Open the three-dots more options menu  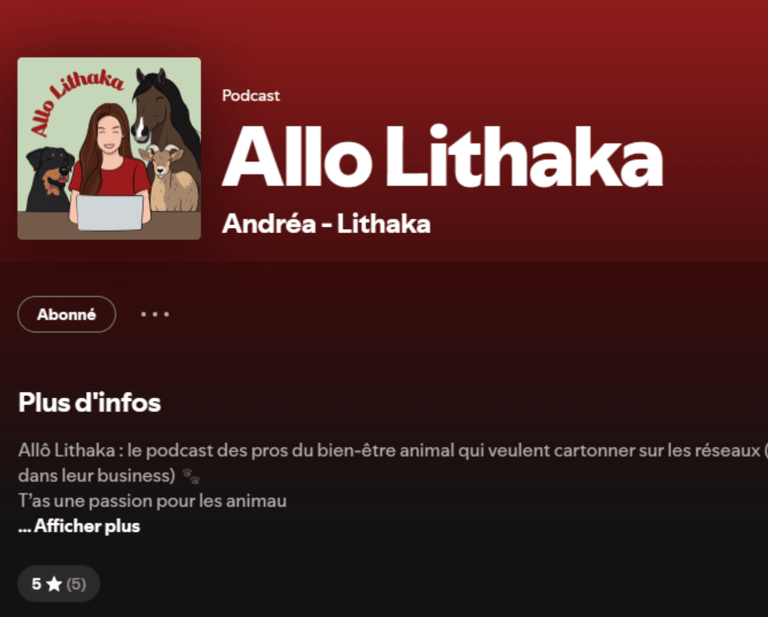[x=155, y=314]
